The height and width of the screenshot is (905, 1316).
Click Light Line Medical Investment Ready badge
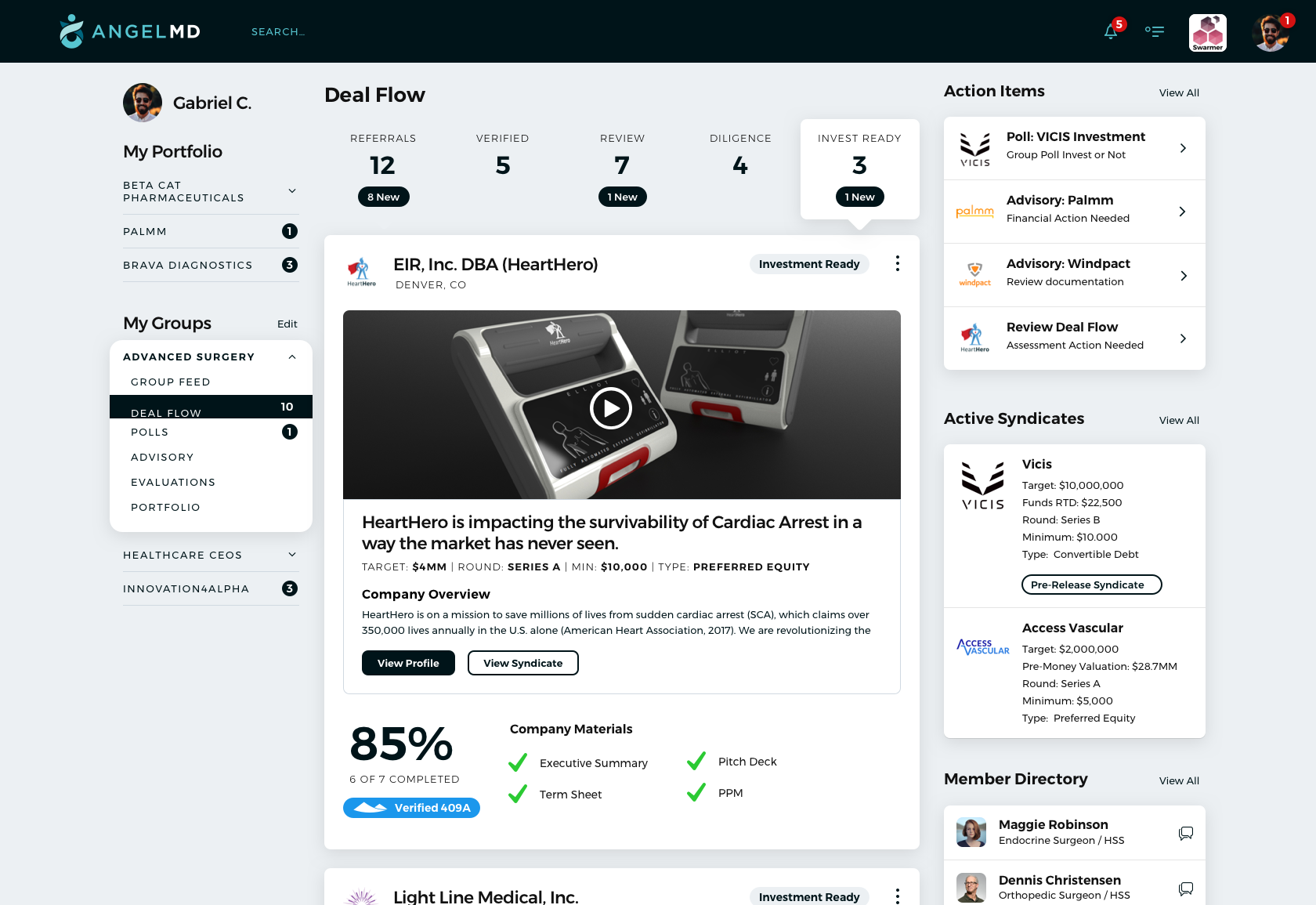(809, 896)
